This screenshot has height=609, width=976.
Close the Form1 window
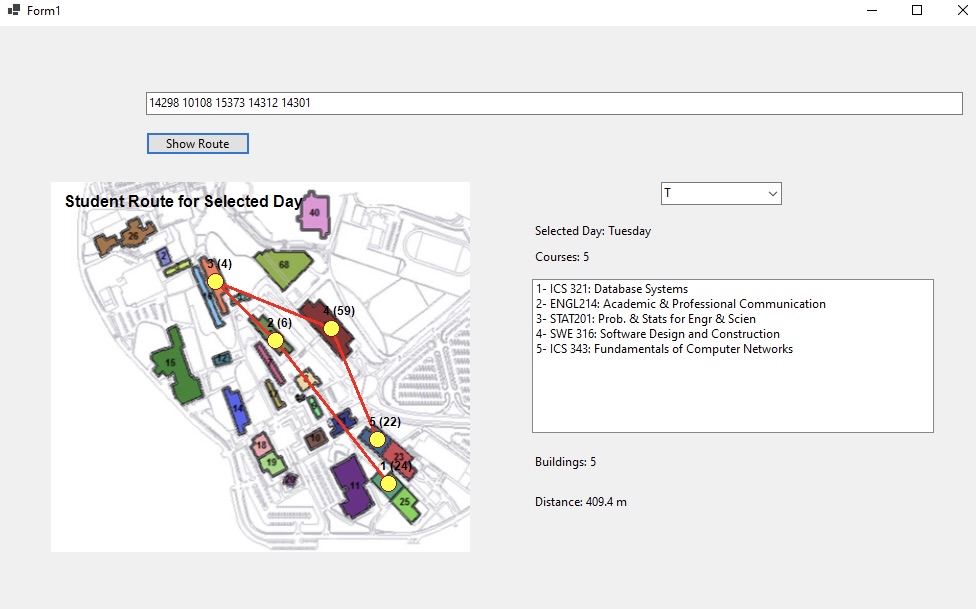coord(962,11)
